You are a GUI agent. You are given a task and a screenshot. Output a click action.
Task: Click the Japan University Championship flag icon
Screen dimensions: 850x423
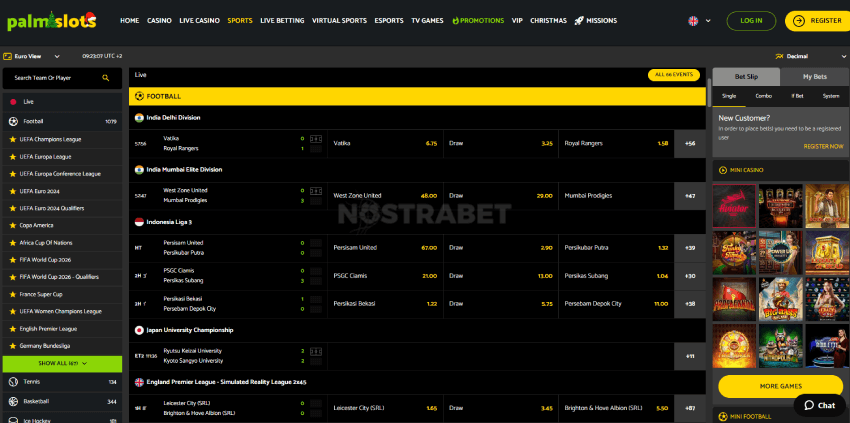(x=139, y=330)
